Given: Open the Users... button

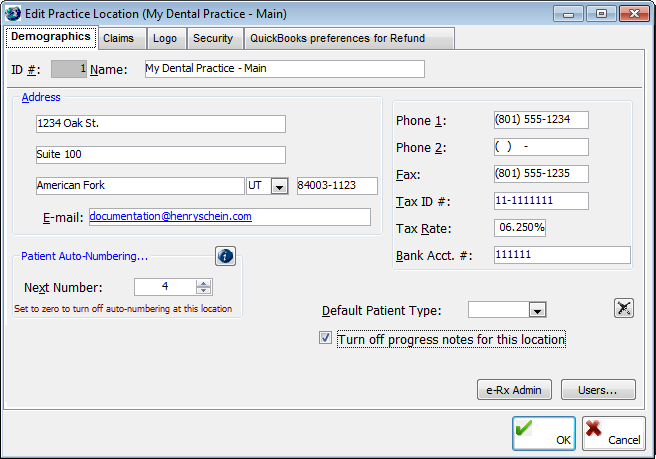Looking at the screenshot, I should point(598,390).
